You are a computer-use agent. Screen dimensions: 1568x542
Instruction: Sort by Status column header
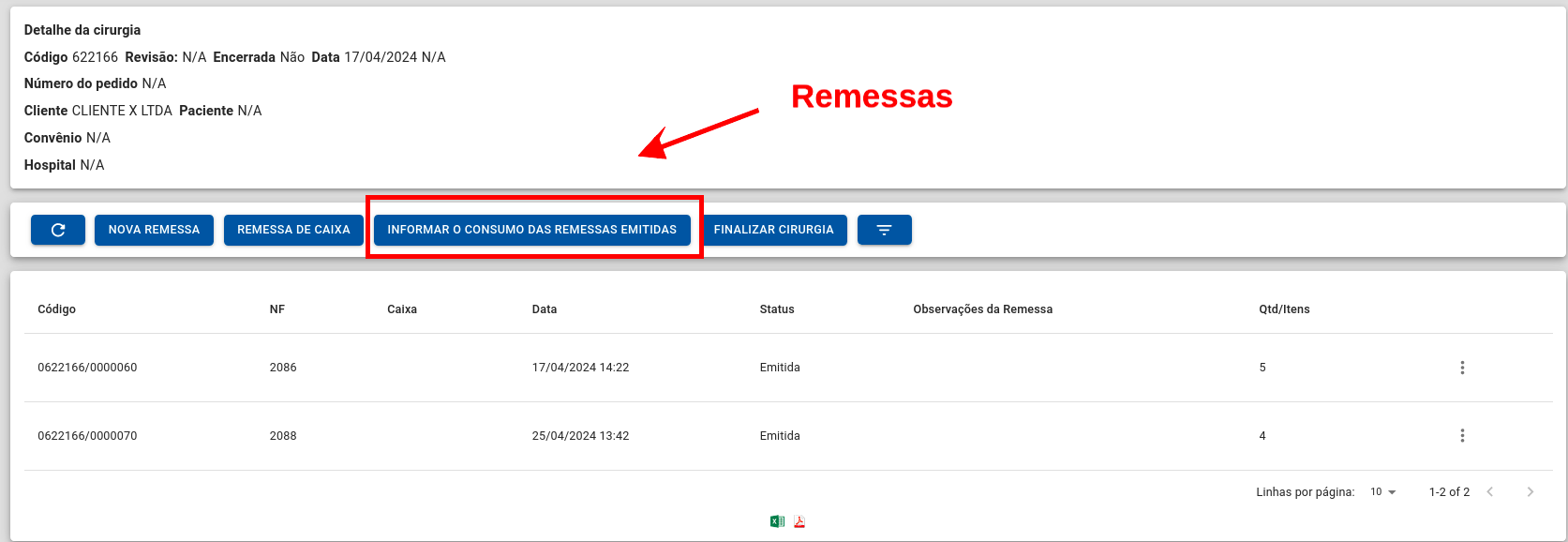(777, 309)
